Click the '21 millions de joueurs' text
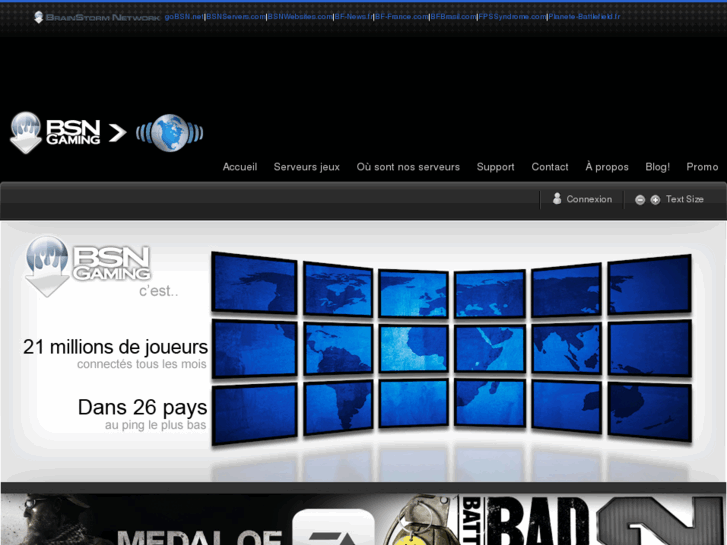Screen dimensions: 727x545 click(115, 347)
